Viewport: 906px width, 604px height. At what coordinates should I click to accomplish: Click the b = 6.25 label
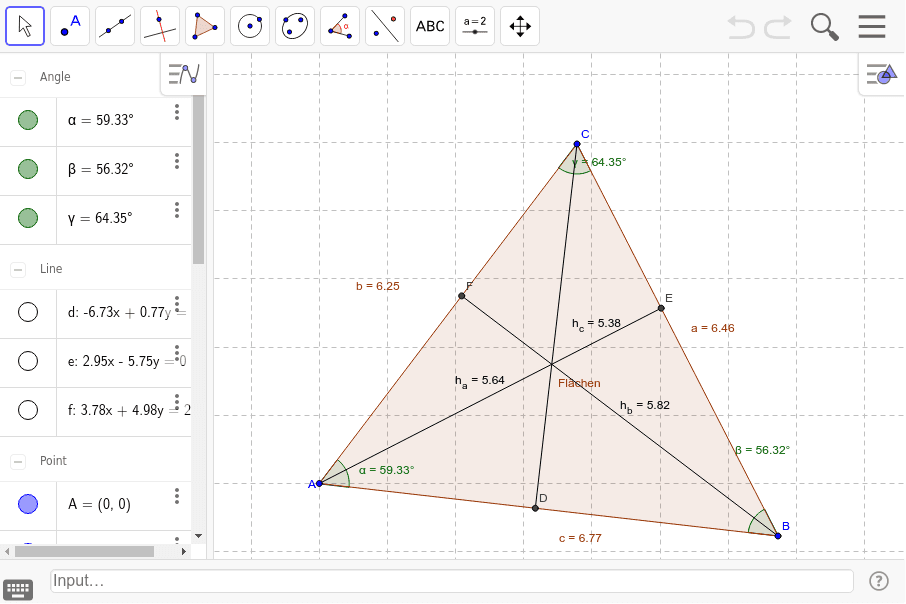click(x=377, y=286)
